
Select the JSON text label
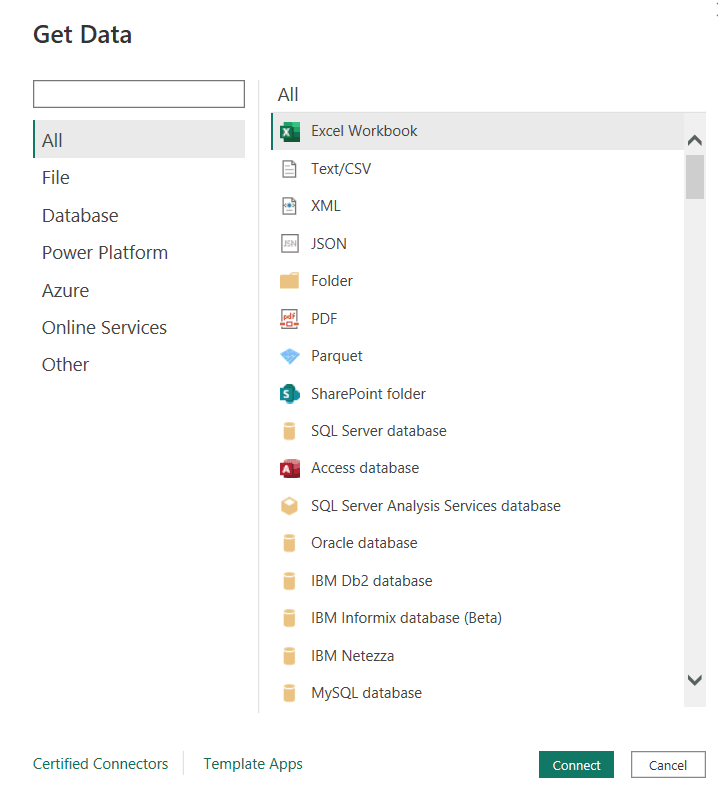[329, 244]
